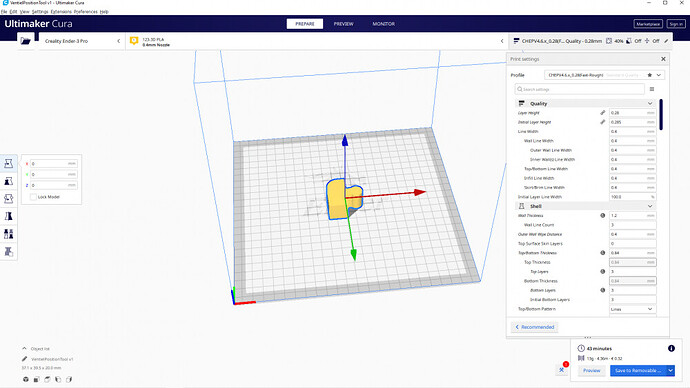Select the Rotate tool
The width and height of the screenshot is (690, 388).
[x=8, y=199]
